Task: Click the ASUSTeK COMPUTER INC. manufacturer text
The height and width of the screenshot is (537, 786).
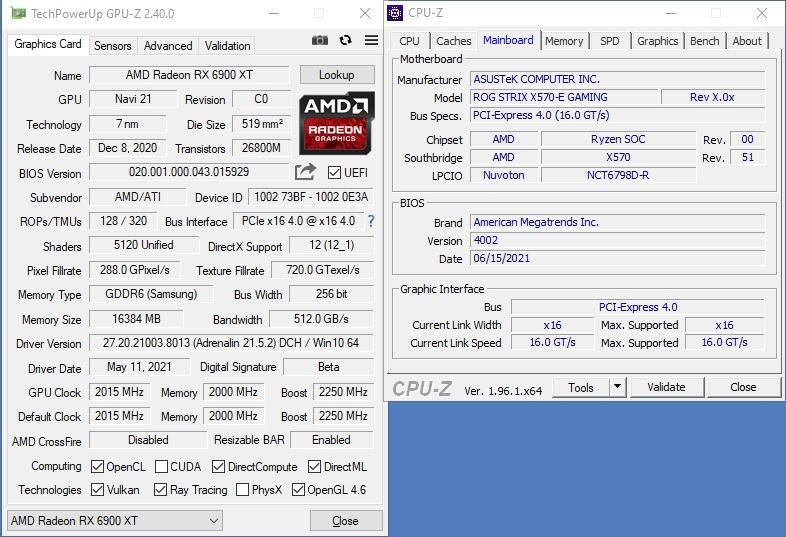Action: pyautogui.click(x=536, y=79)
